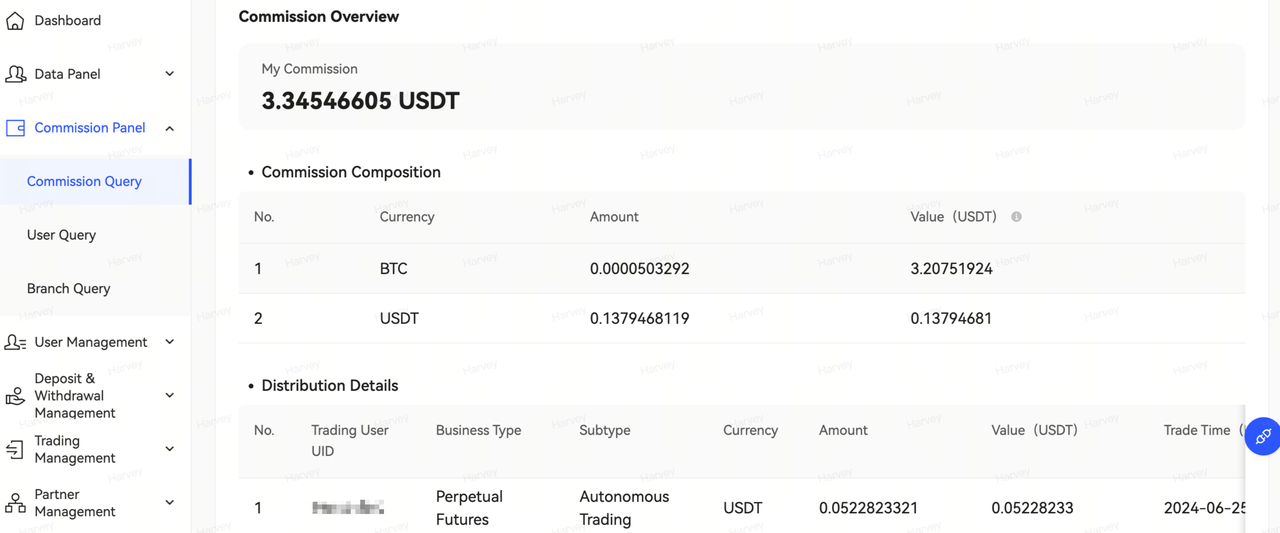Open the User Query page

(61, 235)
